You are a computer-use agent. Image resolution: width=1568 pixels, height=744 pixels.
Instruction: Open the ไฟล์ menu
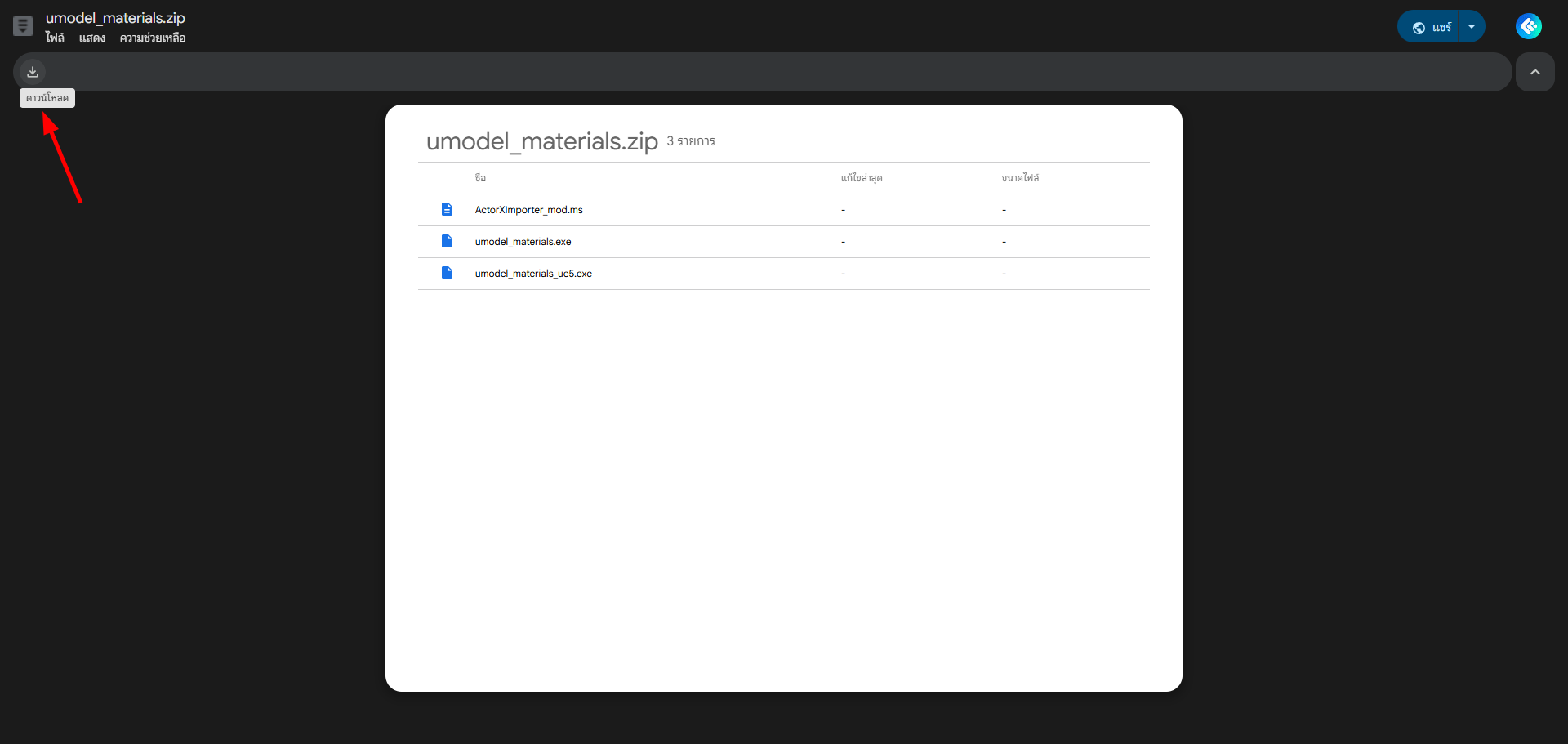click(x=55, y=38)
